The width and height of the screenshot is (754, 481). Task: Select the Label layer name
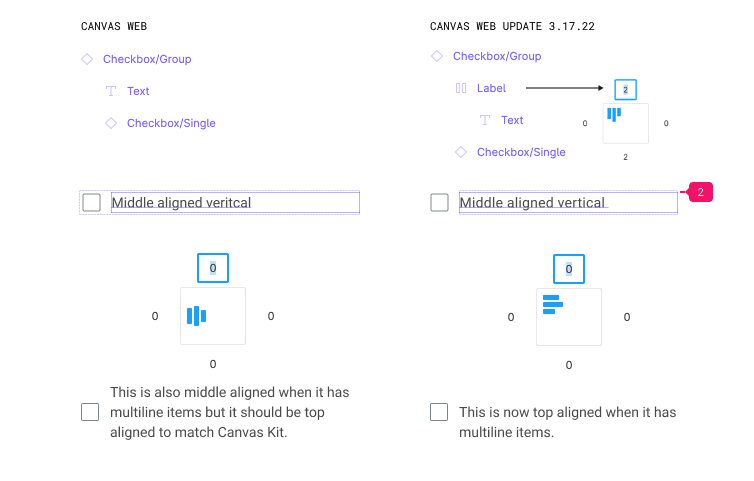tap(491, 88)
